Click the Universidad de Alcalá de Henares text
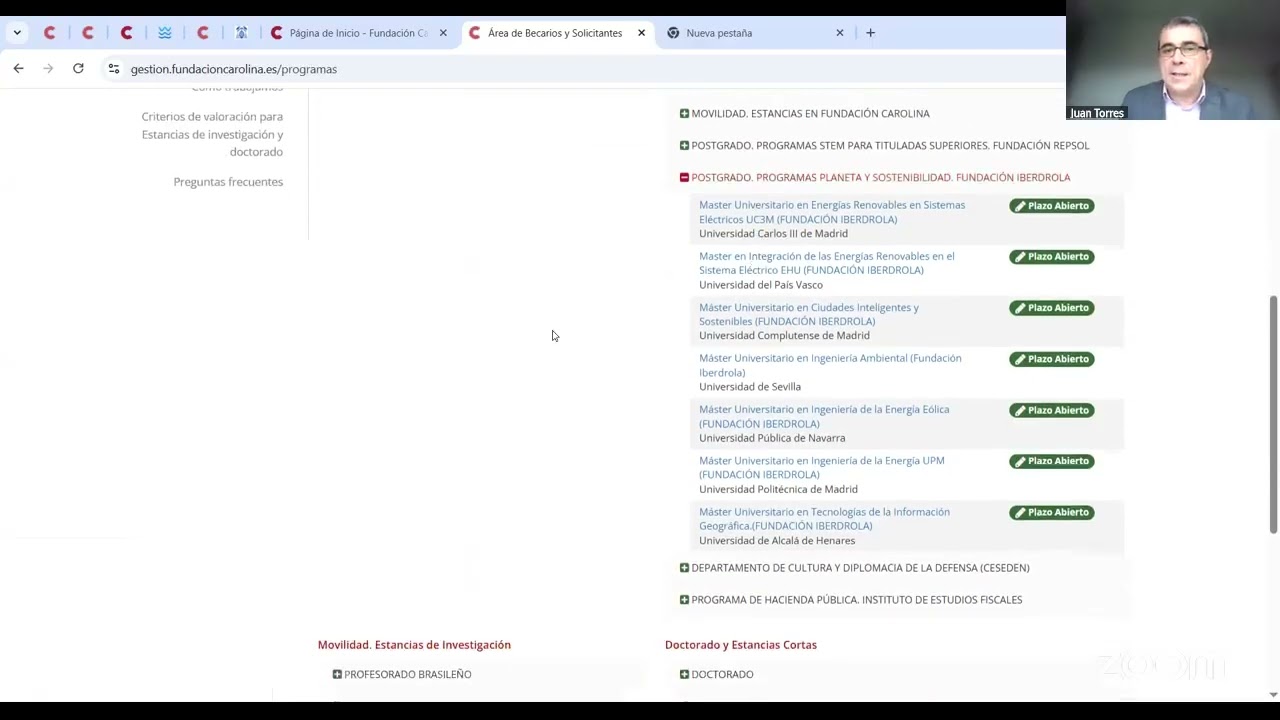The height and width of the screenshot is (720, 1280). click(777, 541)
